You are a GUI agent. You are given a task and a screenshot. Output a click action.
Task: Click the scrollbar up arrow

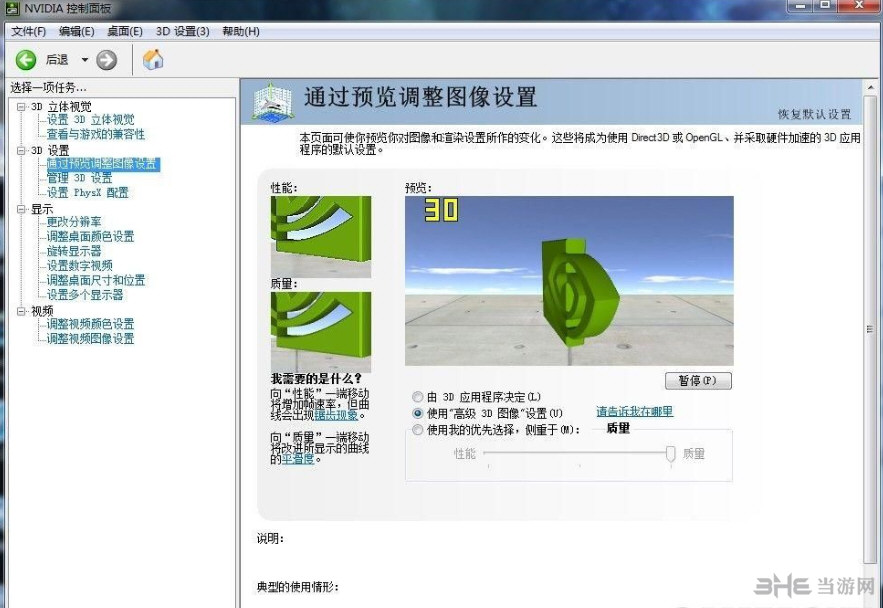coord(870,87)
